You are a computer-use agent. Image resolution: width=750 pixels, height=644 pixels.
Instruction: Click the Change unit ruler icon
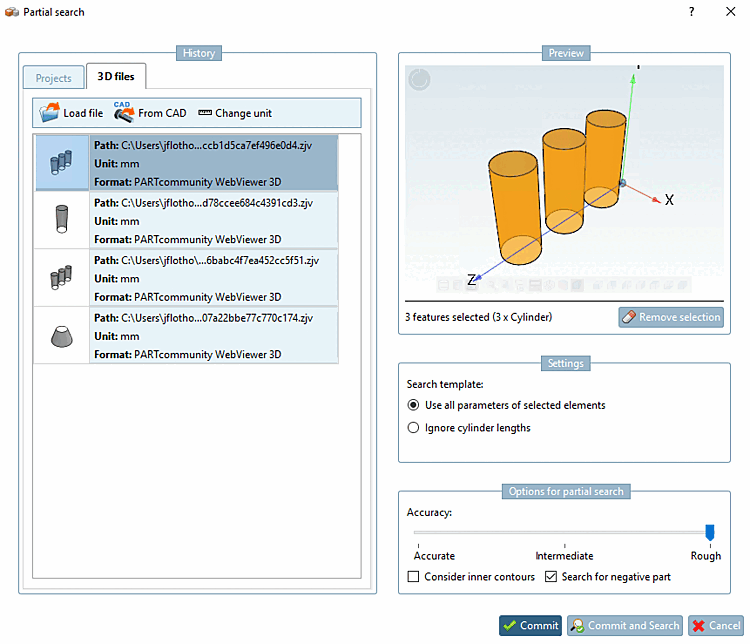point(205,112)
